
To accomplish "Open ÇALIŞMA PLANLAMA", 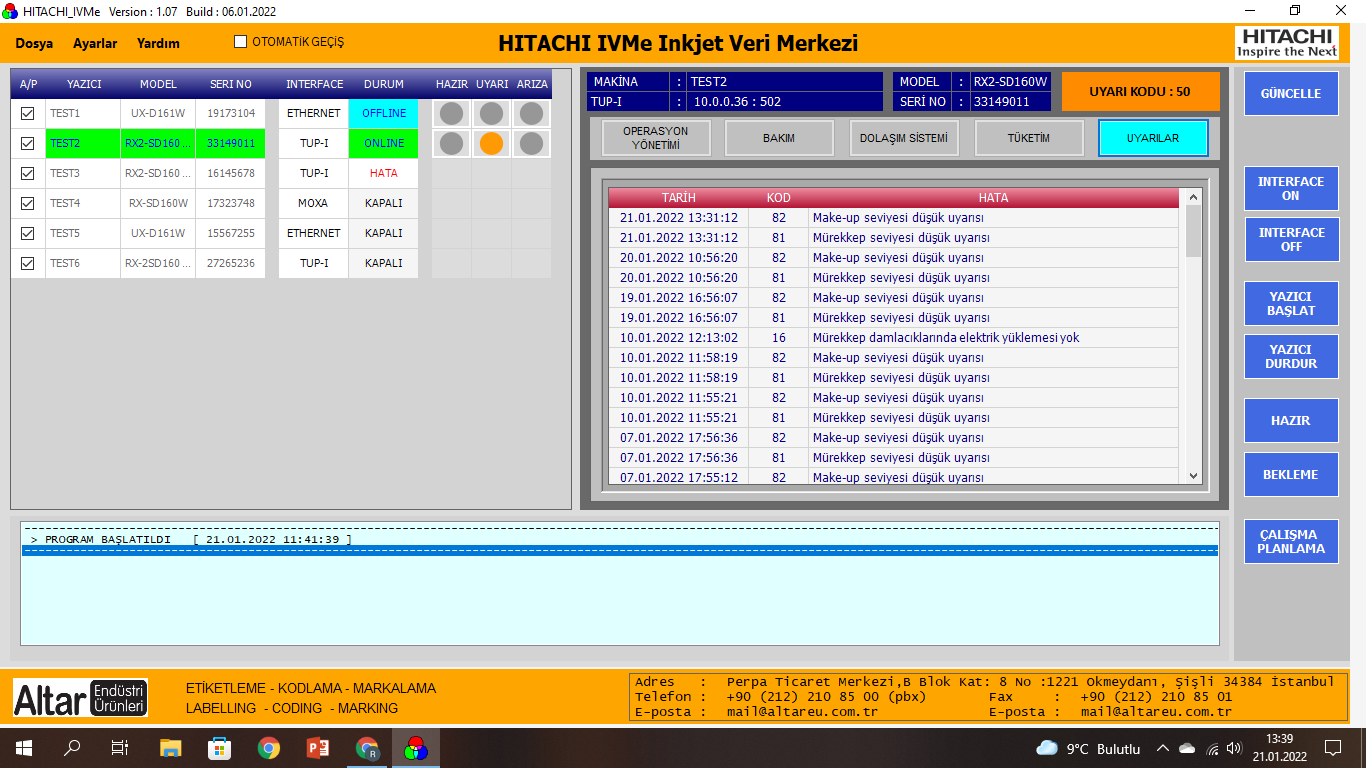I will coord(1291,541).
